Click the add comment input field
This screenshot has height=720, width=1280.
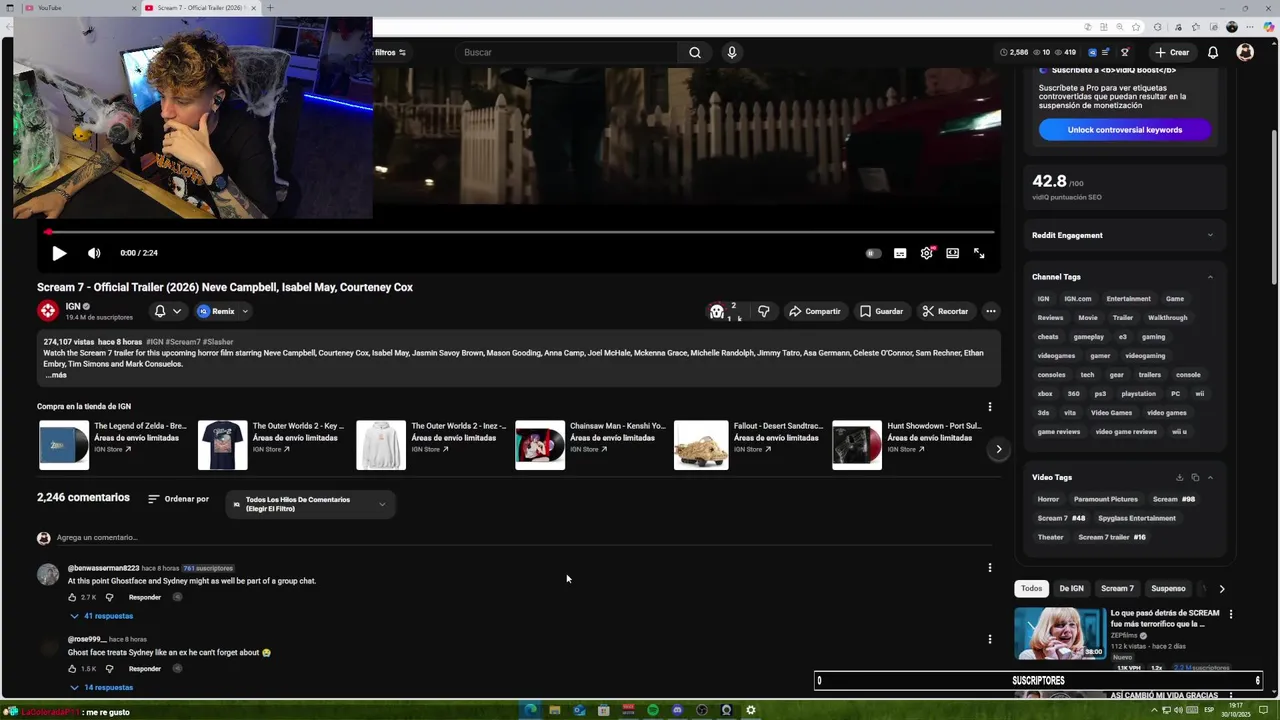[525, 538]
